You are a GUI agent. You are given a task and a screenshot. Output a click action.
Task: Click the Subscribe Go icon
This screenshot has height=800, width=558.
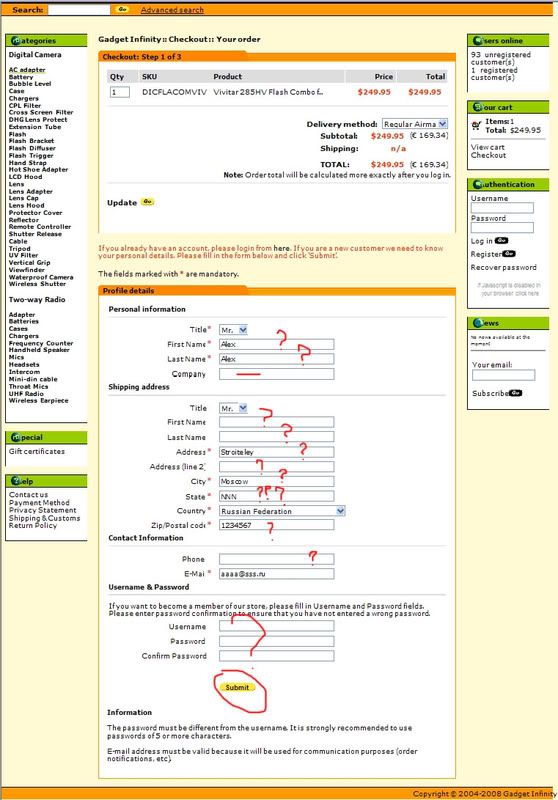click(x=515, y=393)
